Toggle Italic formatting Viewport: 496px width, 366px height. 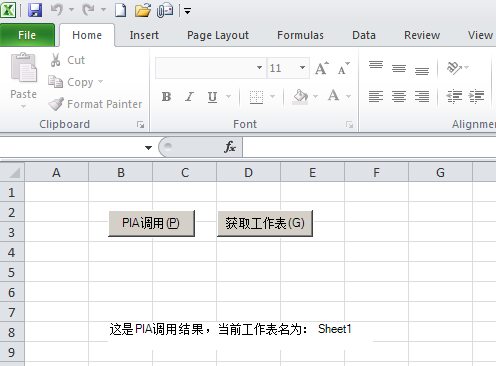click(189, 97)
